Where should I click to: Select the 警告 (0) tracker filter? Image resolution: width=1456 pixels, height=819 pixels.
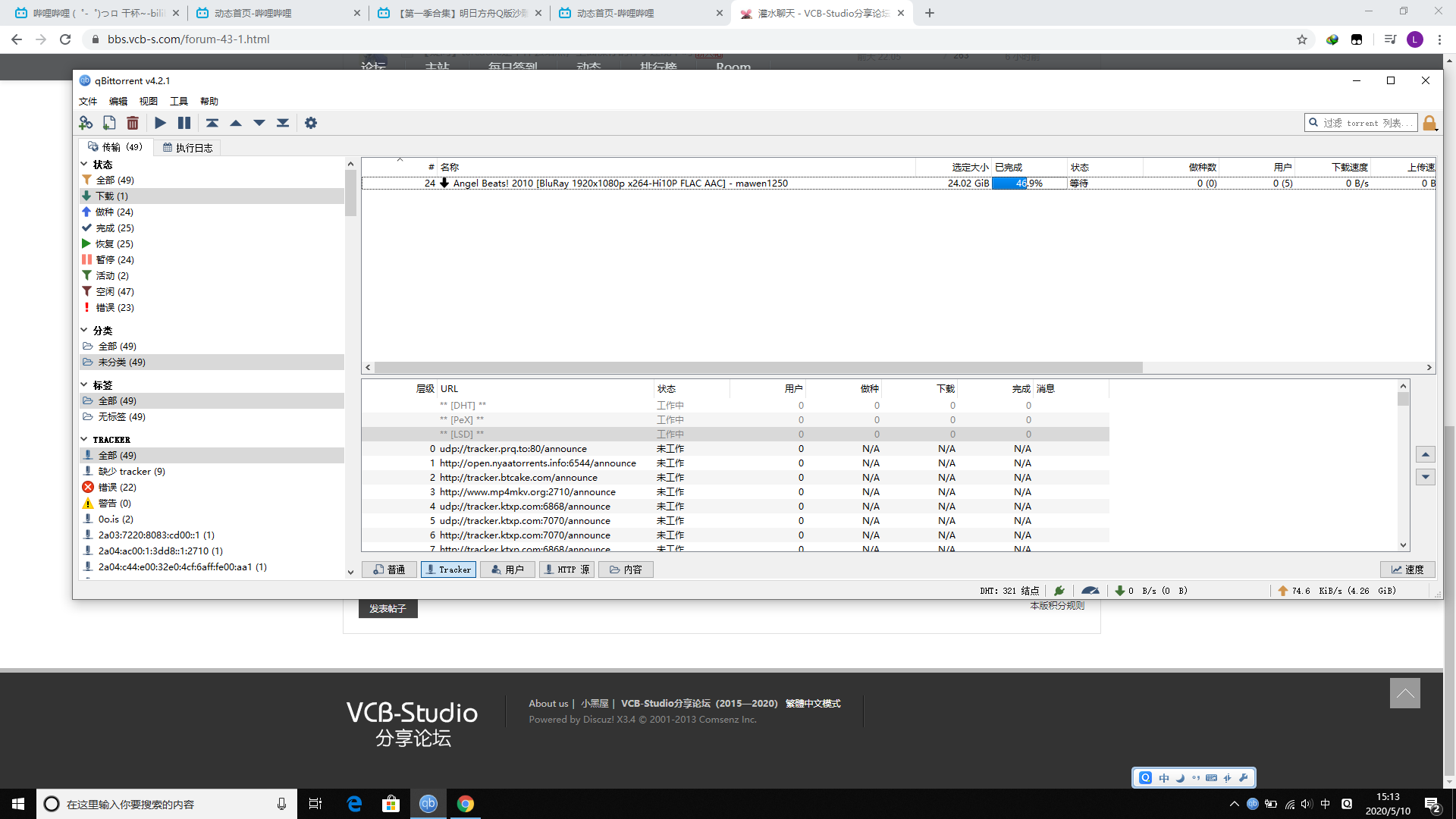click(x=212, y=503)
